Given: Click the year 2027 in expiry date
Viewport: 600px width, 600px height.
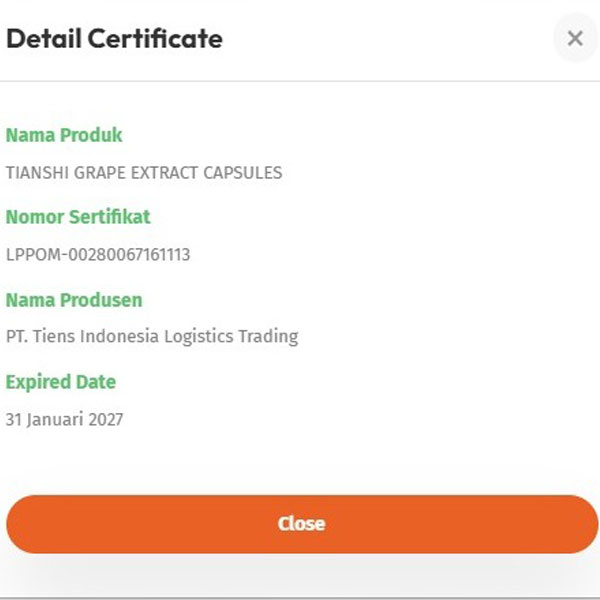Looking at the screenshot, I should [x=104, y=420].
